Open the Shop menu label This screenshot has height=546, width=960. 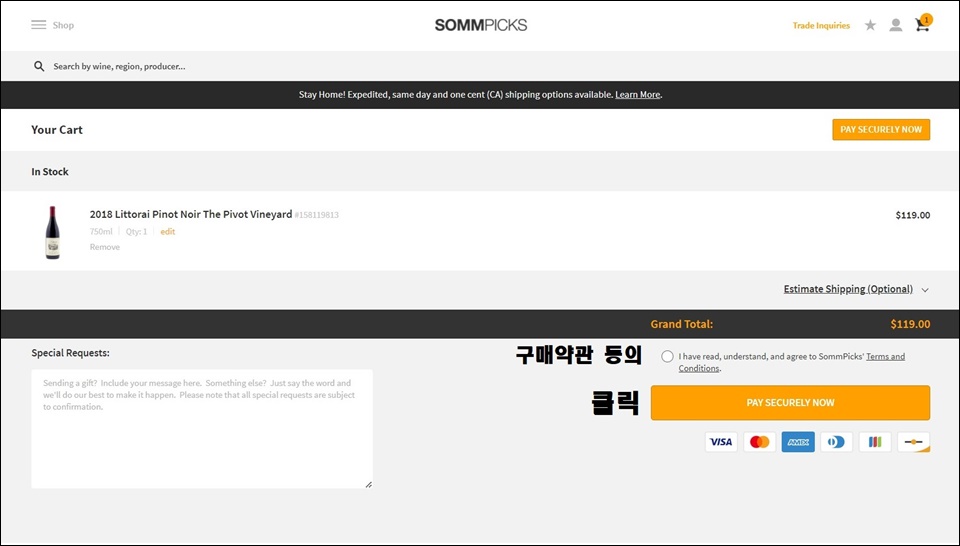tap(63, 25)
